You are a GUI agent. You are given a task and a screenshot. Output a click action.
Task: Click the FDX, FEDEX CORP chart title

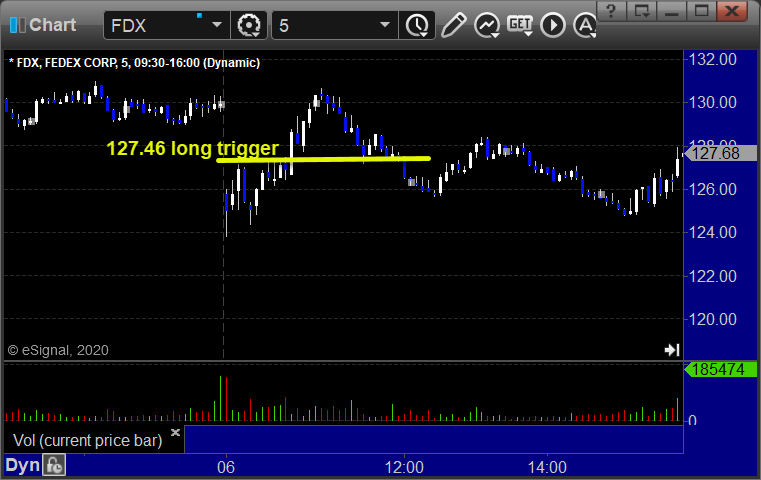(134, 63)
